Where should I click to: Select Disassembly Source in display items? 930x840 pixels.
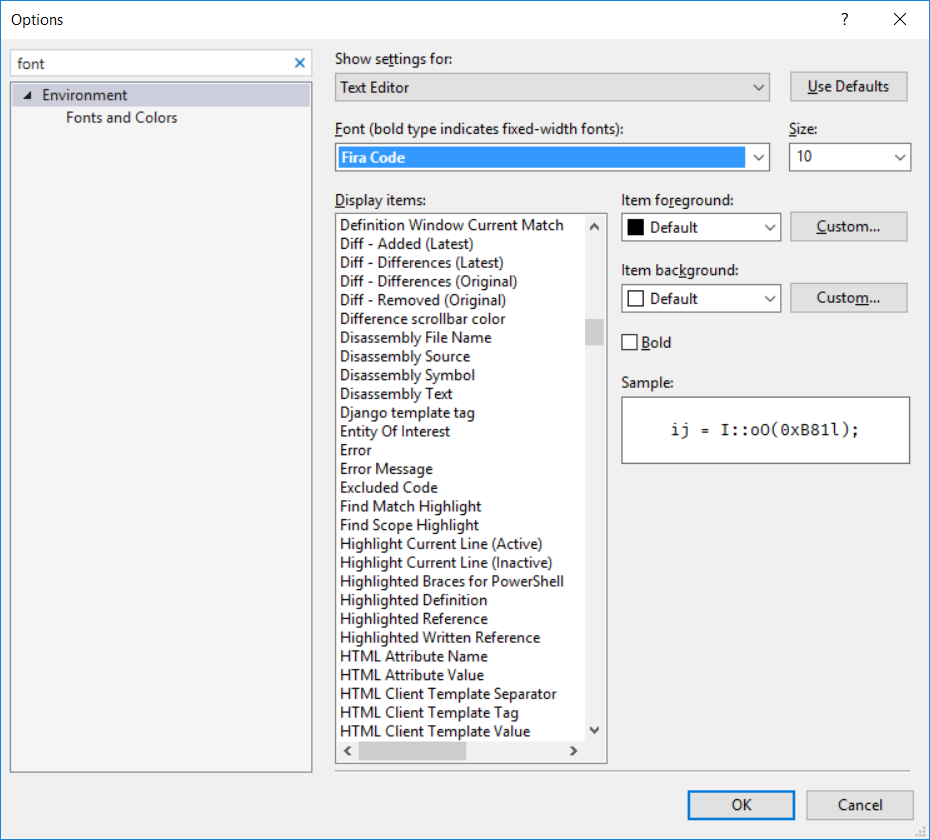(x=404, y=356)
